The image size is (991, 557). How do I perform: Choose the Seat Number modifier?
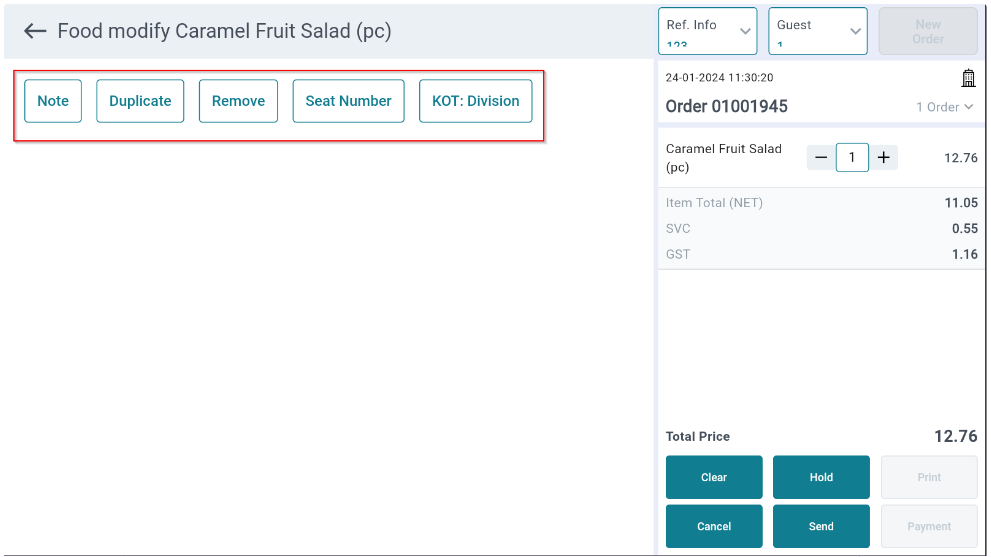click(348, 101)
